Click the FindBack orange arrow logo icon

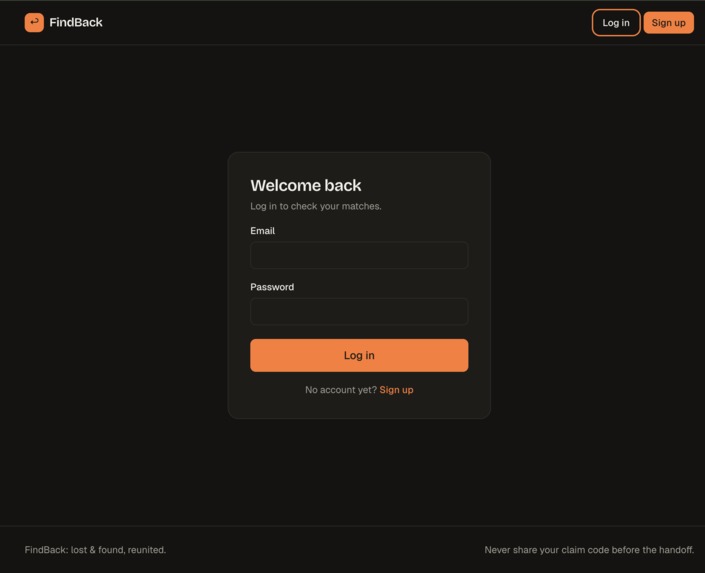(x=34, y=22)
